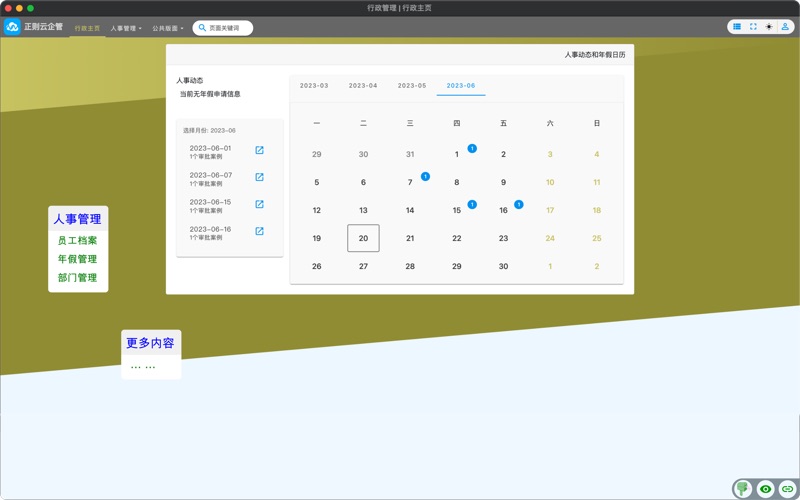This screenshot has height=500, width=800.
Task: Open the 行政主页 nav item
Action: coord(87,28)
